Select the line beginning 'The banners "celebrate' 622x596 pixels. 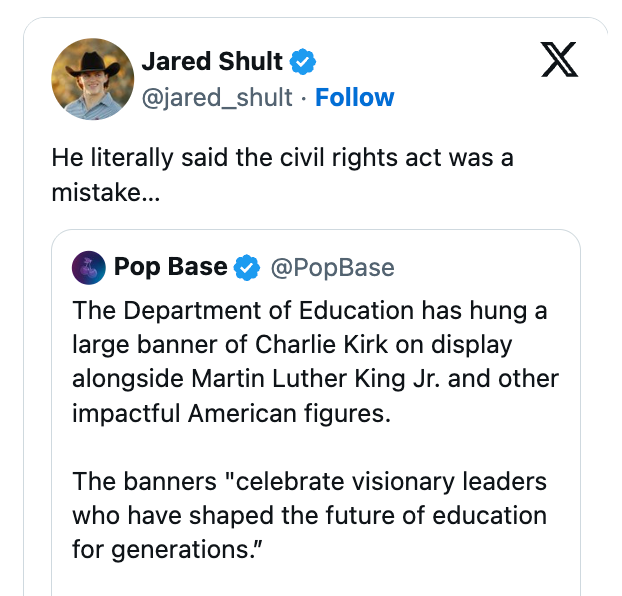(x=309, y=481)
